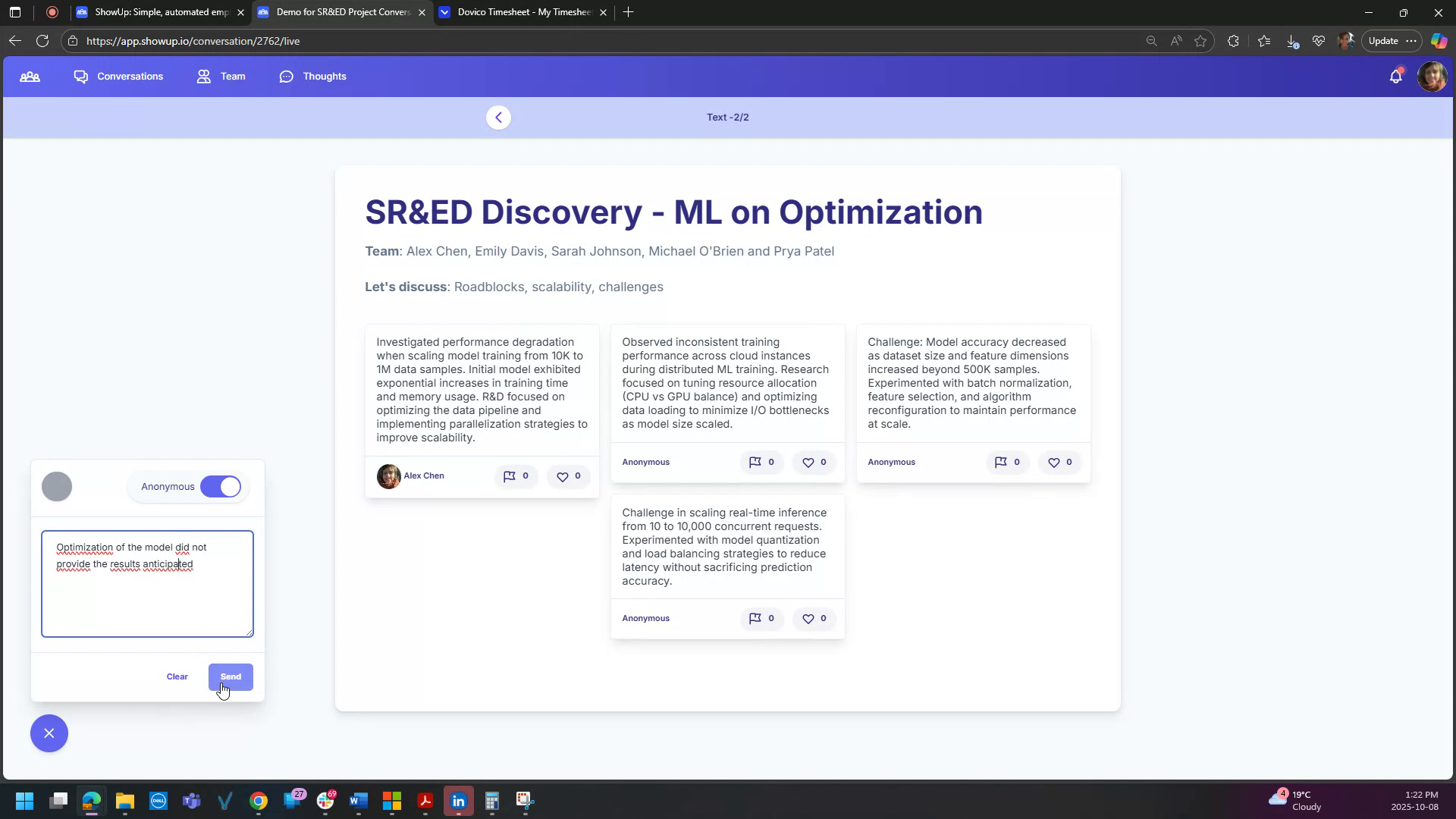Launch LinkedIn from the taskbar

tap(459, 801)
